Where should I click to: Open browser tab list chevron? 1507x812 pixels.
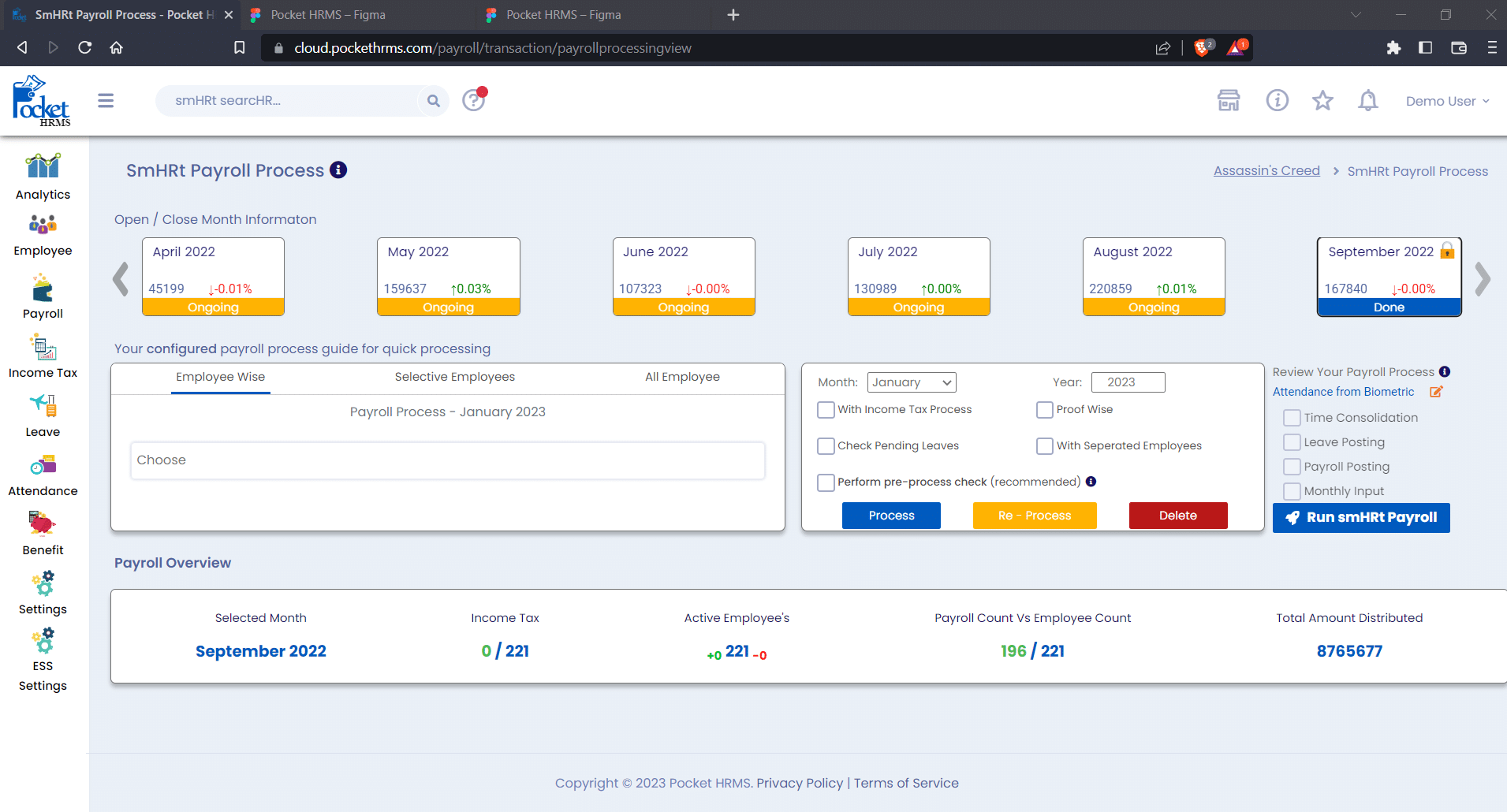coord(1356,14)
